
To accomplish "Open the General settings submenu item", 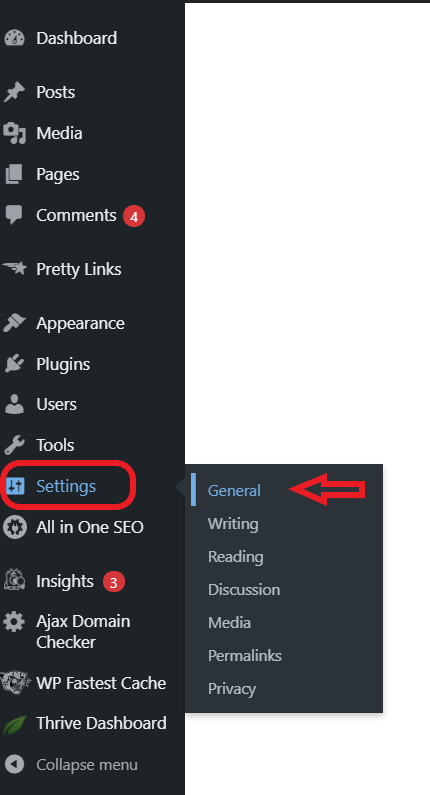I will click(234, 491).
